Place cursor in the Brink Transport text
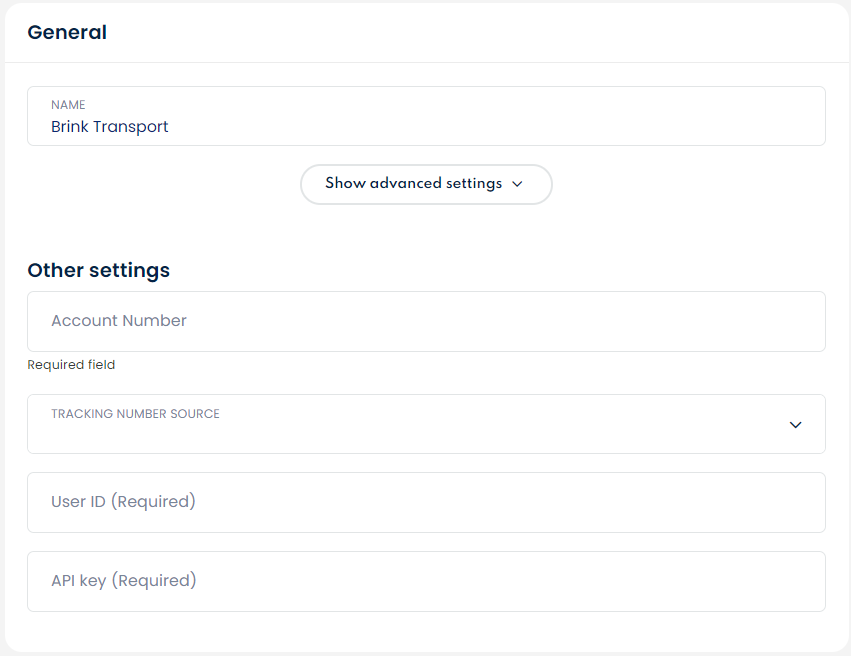This screenshot has width=851, height=656. click(110, 127)
